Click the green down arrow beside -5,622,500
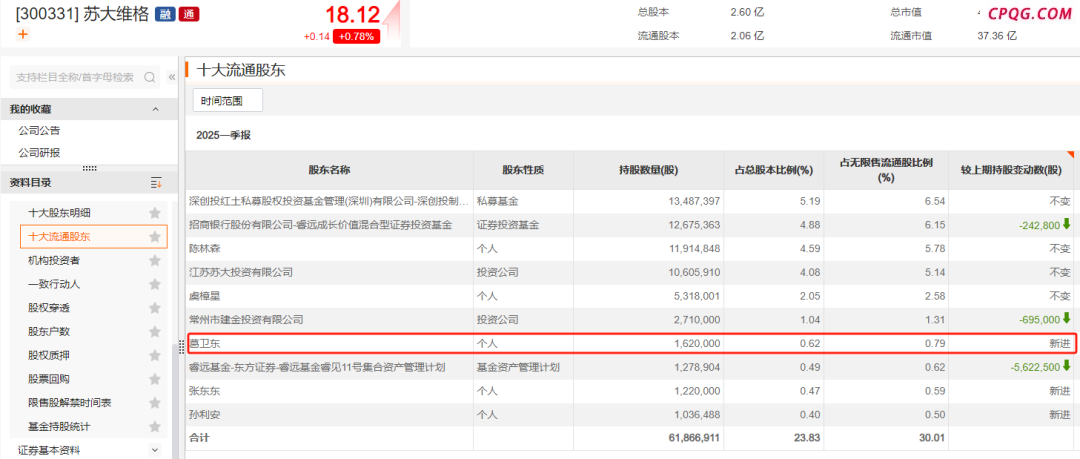This screenshot has height=459, width=1080. [1067, 367]
